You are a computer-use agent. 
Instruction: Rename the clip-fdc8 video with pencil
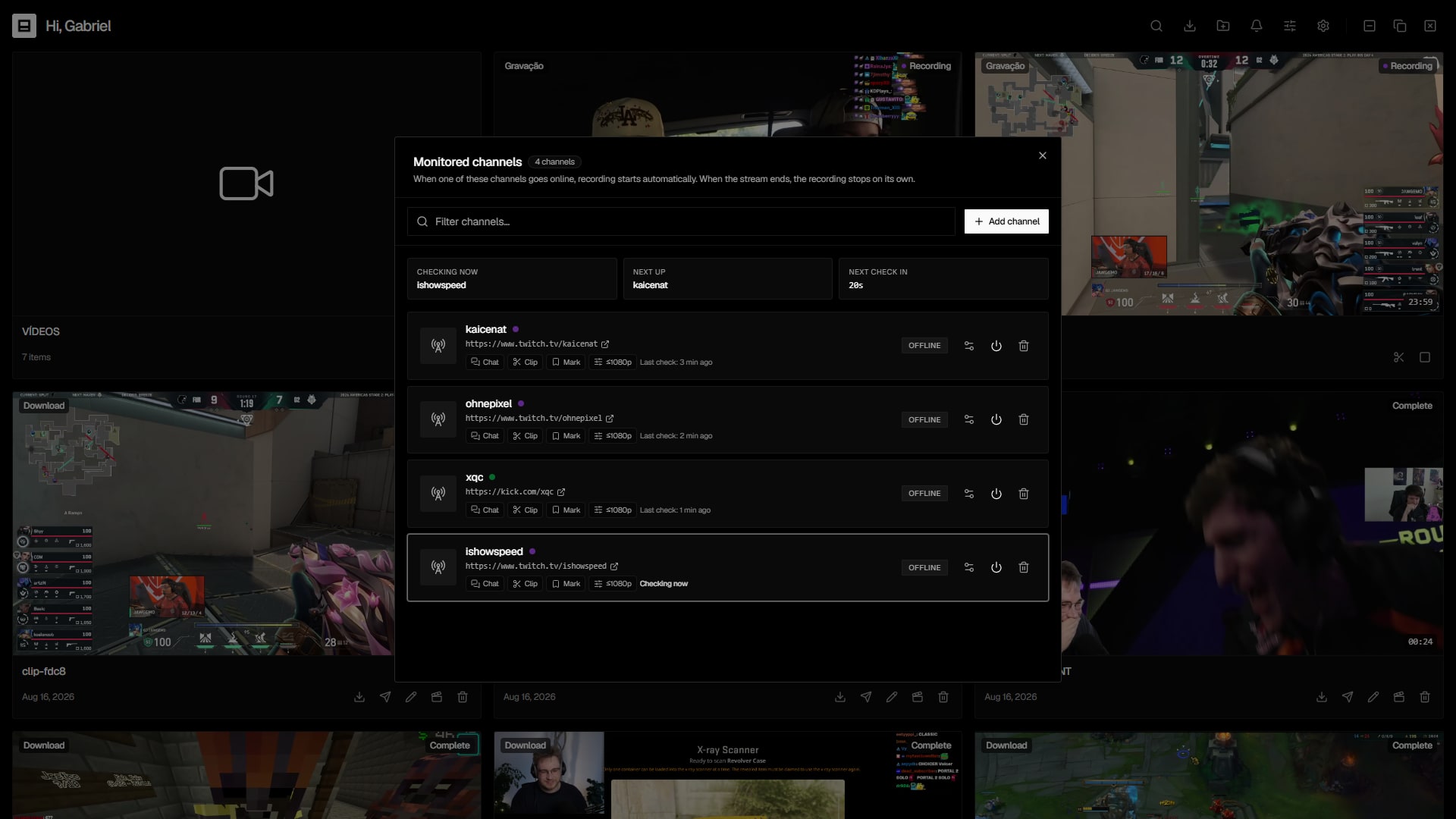click(411, 697)
